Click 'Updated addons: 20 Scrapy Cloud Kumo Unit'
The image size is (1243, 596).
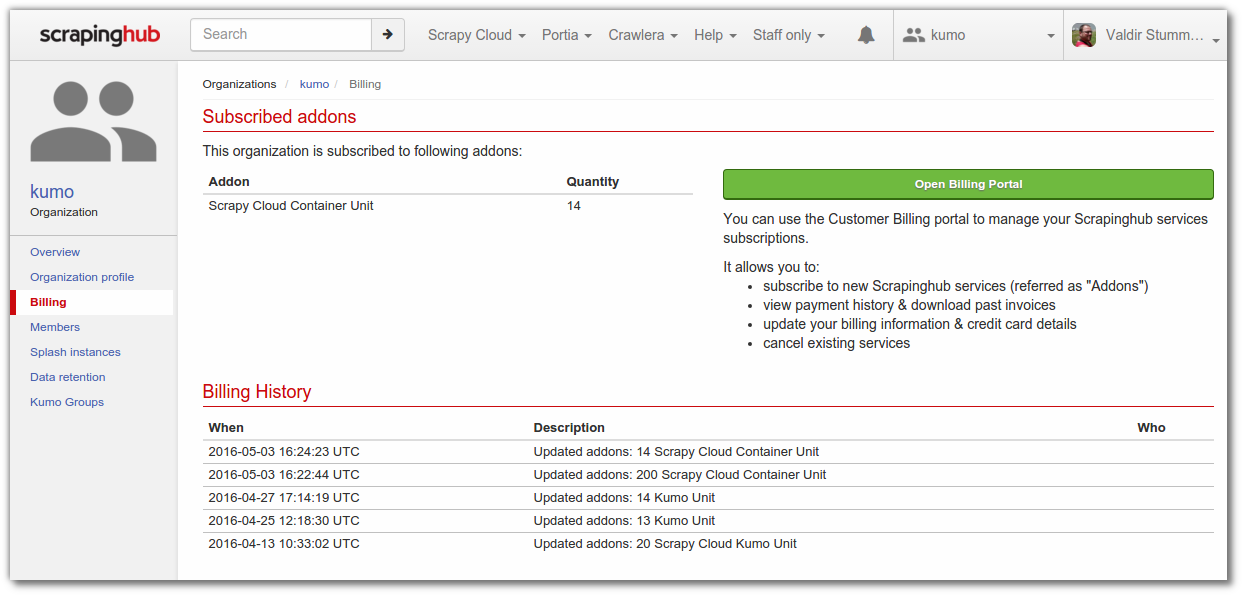pyautogui.click(x=665, y=544)
